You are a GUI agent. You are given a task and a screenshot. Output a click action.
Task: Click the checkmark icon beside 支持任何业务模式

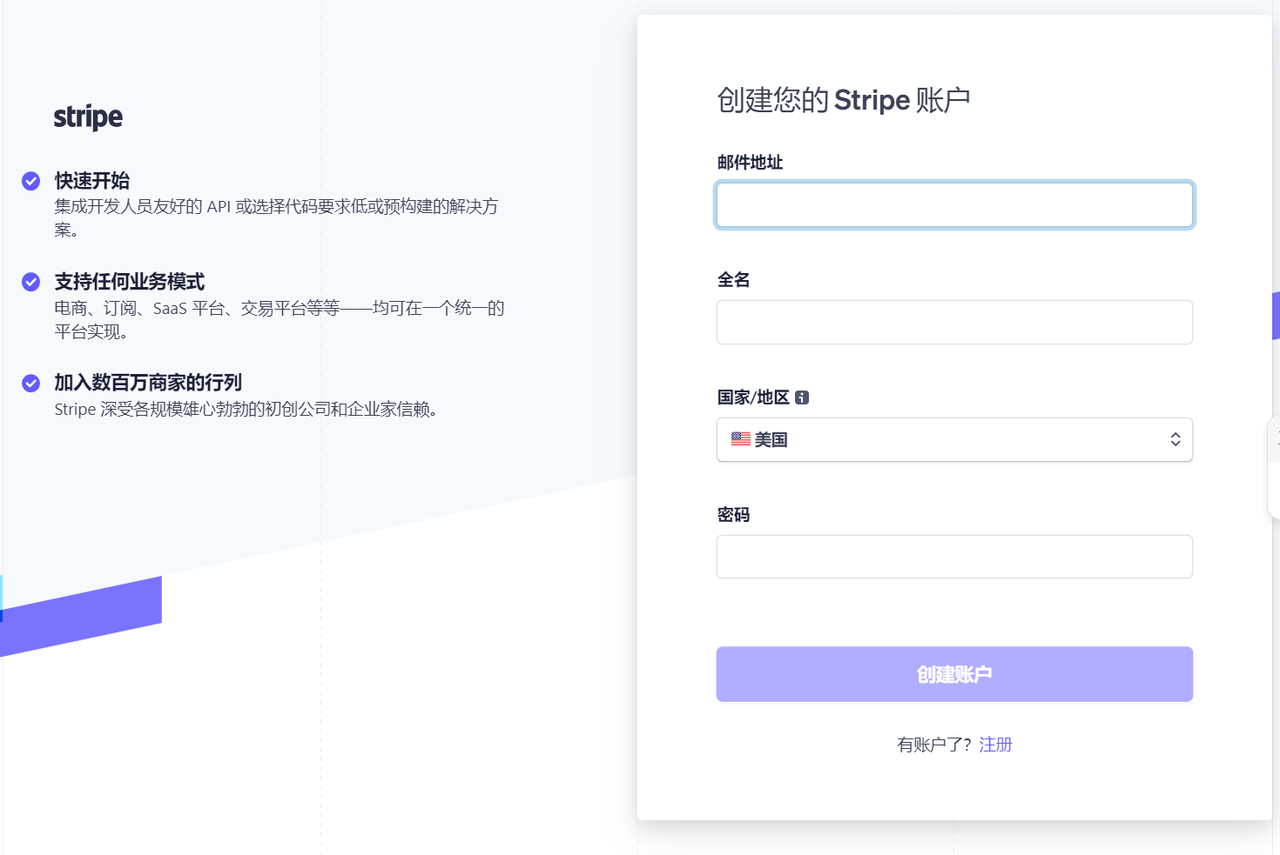pyautogui.click(x=31, y=282)
